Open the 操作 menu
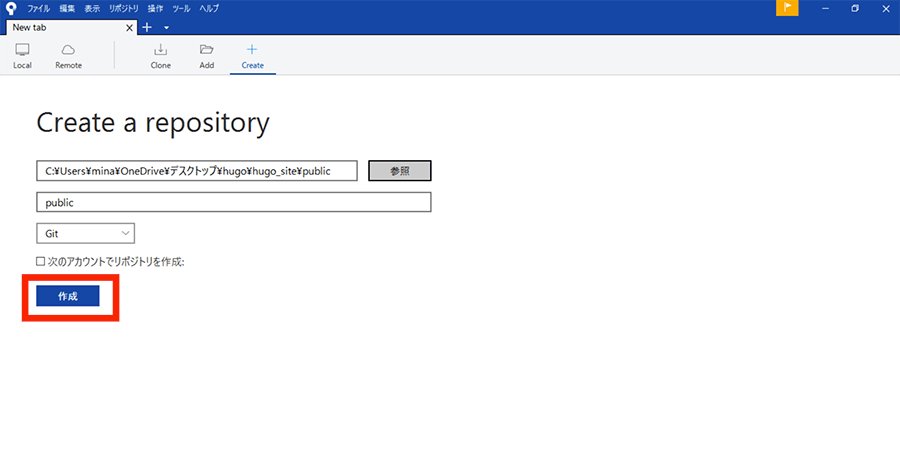900x465 pixels. click(x=156, y=9)
